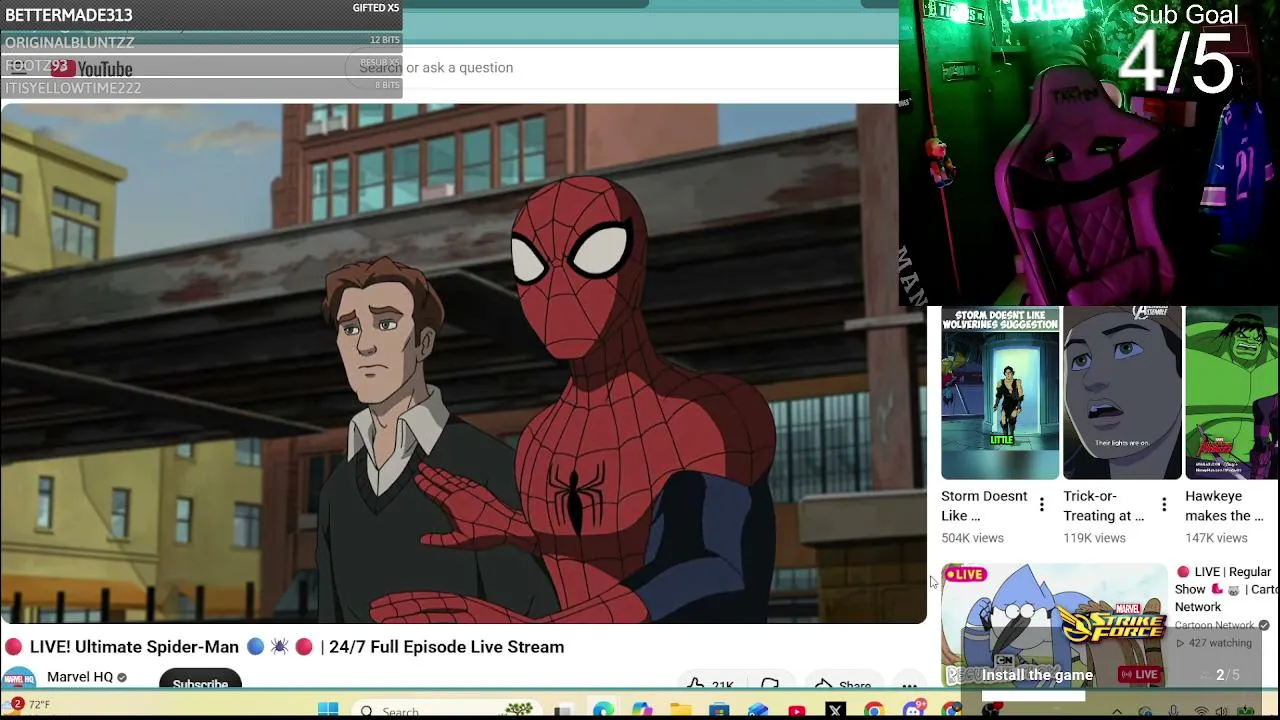Screen dimensions: 1280x720
Task: Click the 'LIVE | Regular Show' video title
Action: coord(1227,589)
